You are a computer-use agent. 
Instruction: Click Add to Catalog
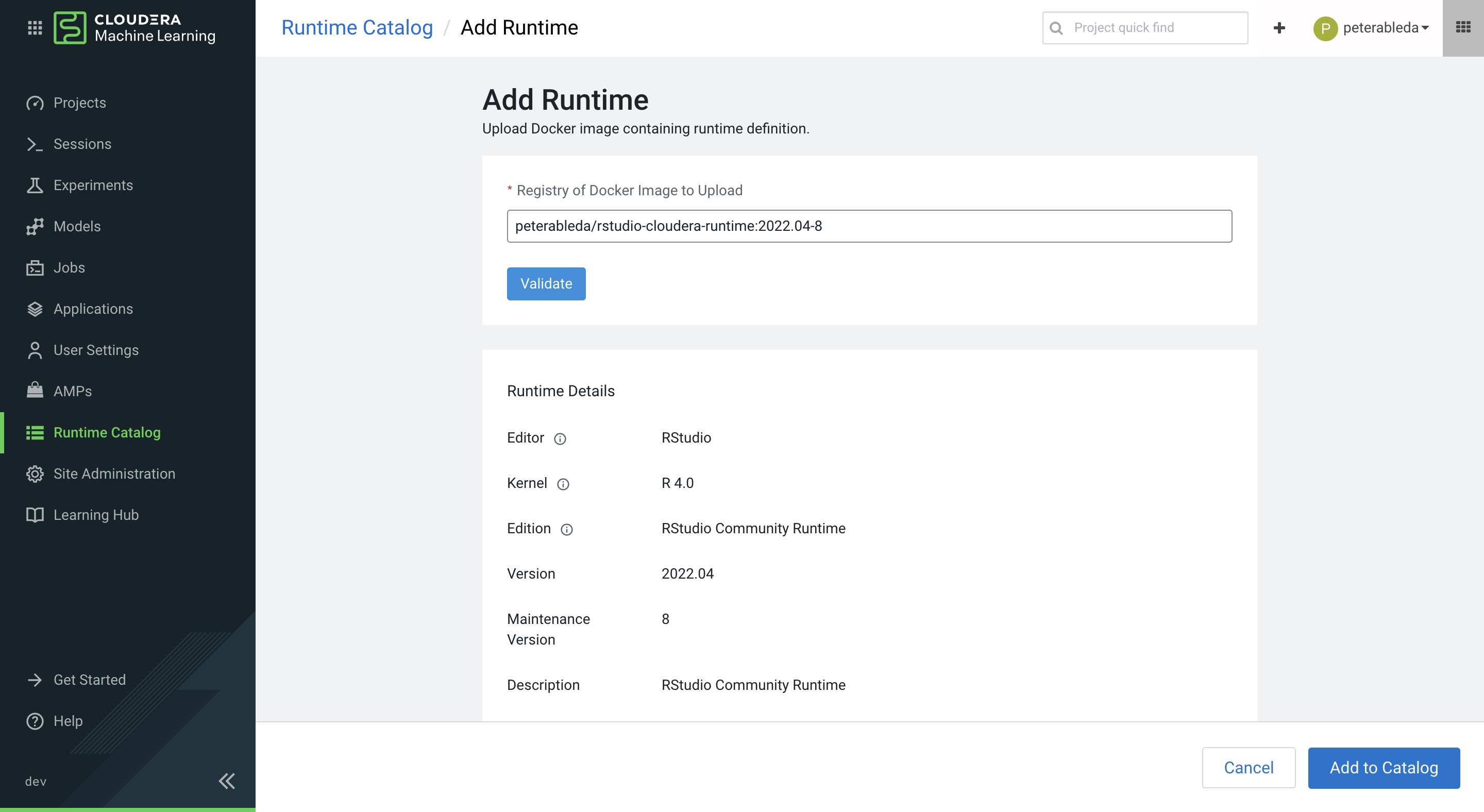1384,768
